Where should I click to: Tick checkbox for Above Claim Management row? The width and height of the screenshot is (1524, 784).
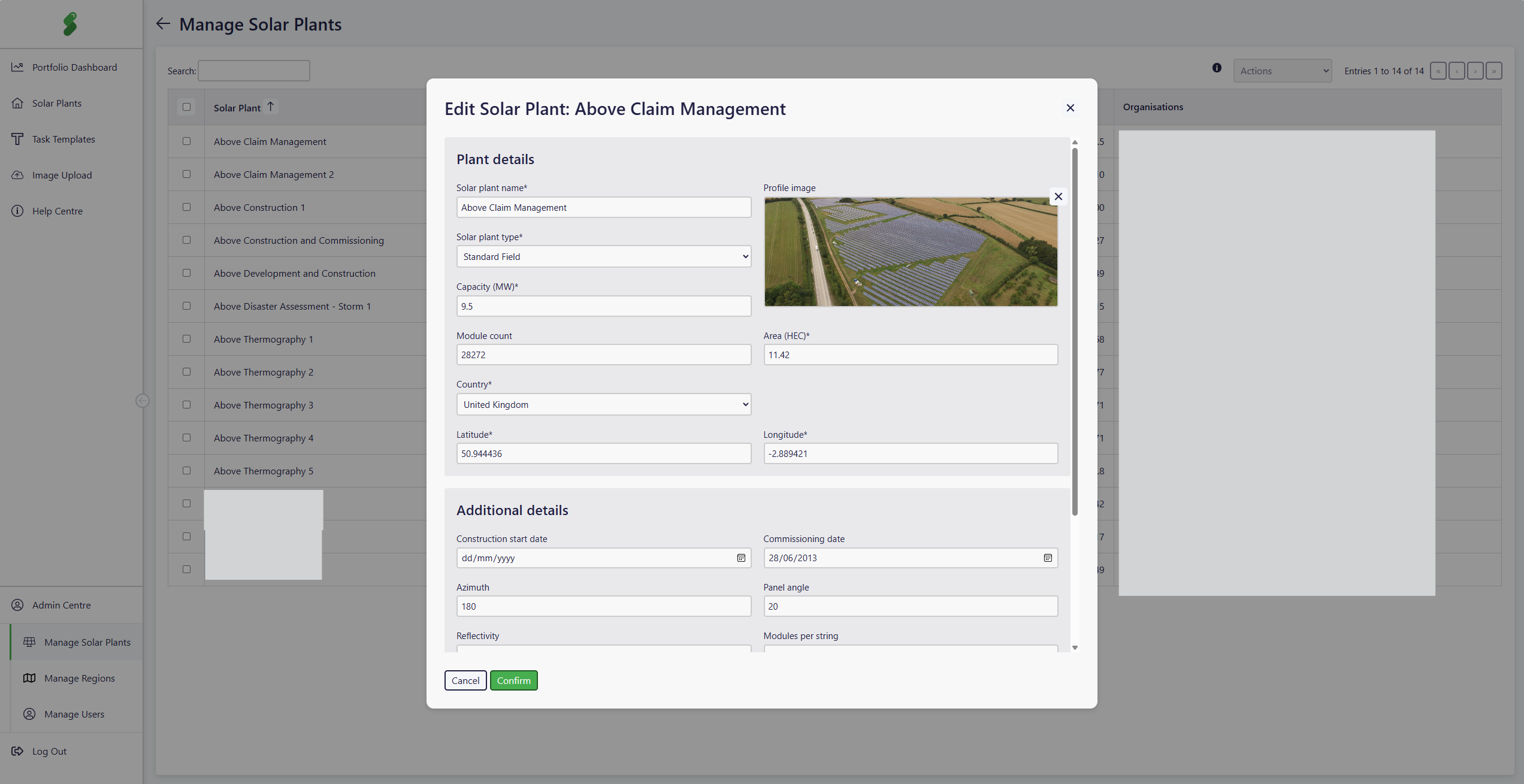coord(187,141)
